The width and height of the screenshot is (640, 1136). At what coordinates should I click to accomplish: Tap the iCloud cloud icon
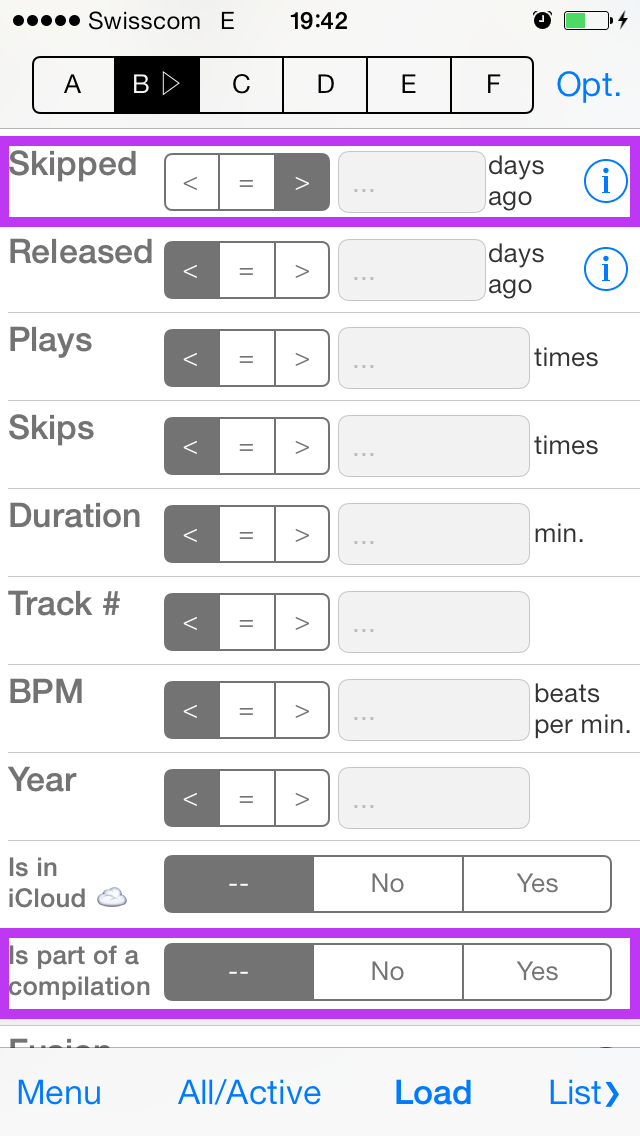(x=112, y=898)
